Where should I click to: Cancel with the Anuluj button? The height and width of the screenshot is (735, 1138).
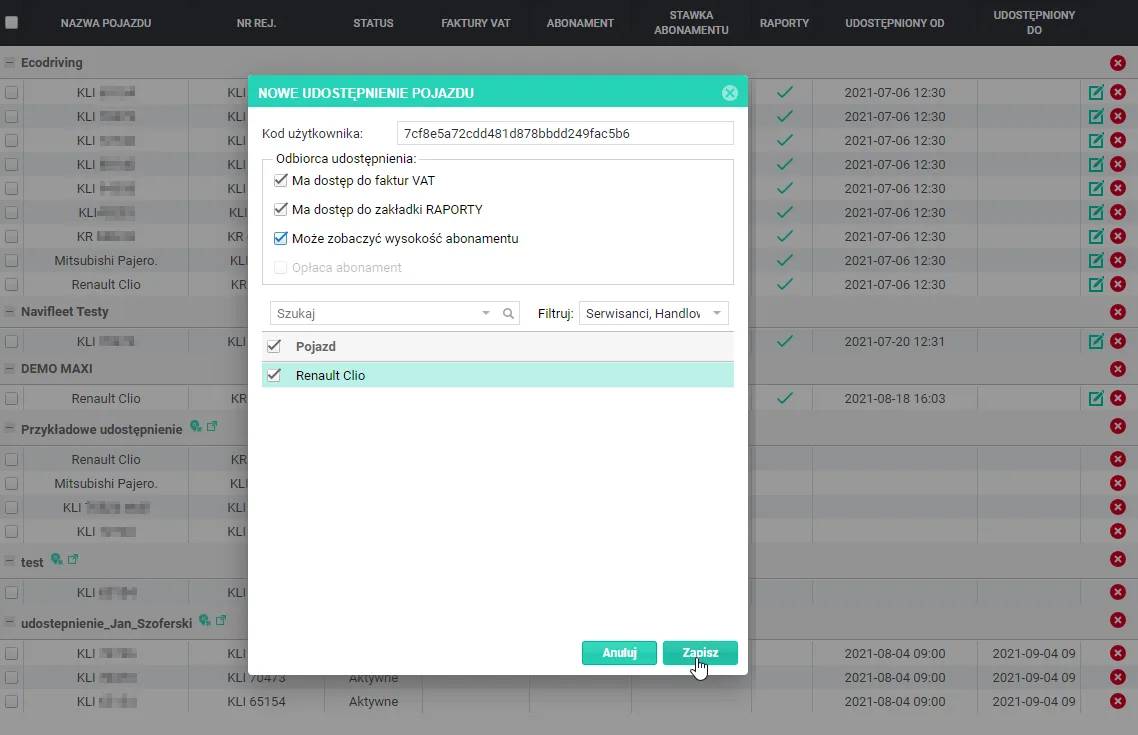[619, 652]
